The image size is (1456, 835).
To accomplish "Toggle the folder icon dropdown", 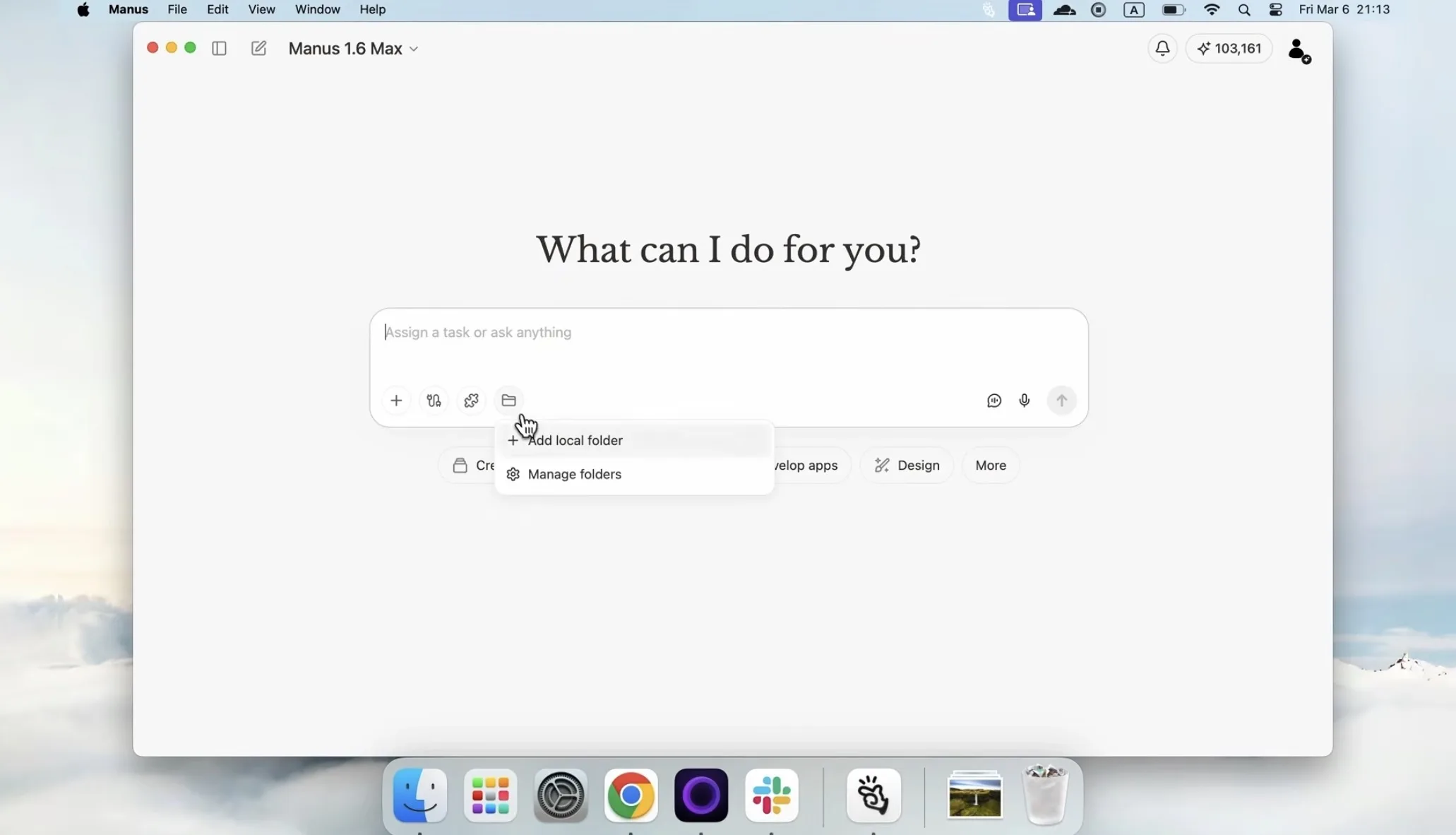I will click(508, 401).
